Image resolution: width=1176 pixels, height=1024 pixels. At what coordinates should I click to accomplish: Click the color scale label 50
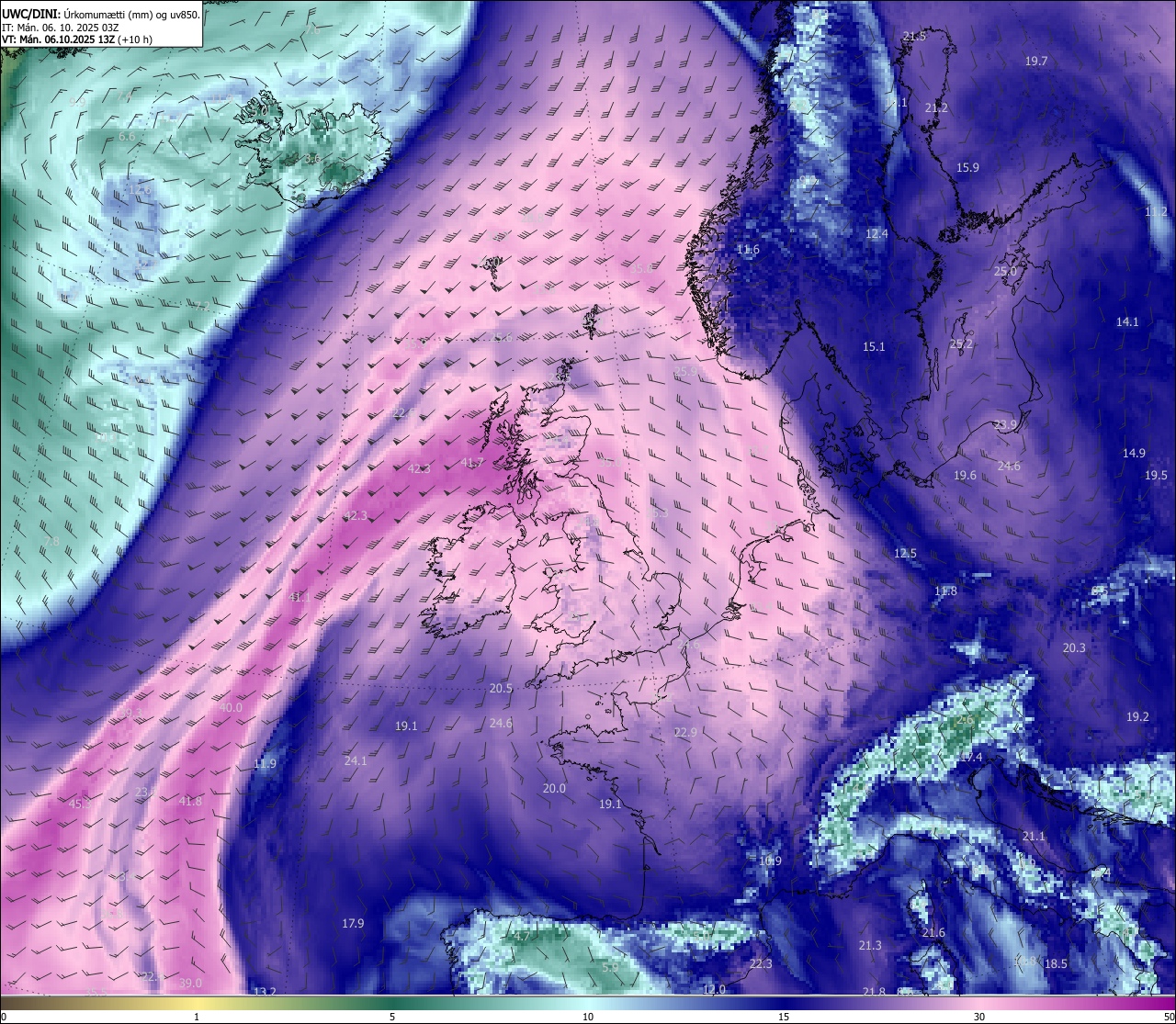tap(1169, 1017)
